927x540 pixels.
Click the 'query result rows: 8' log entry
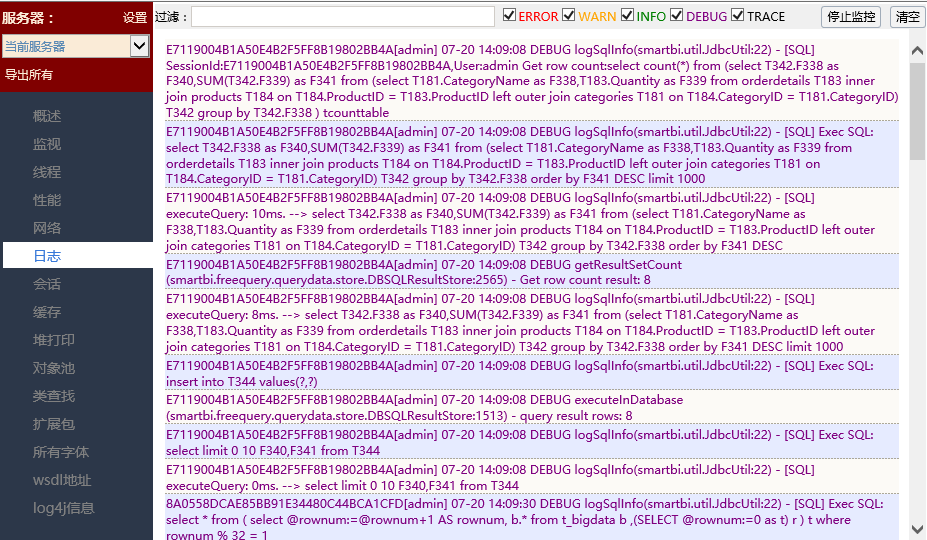click(x=532, y=408)
